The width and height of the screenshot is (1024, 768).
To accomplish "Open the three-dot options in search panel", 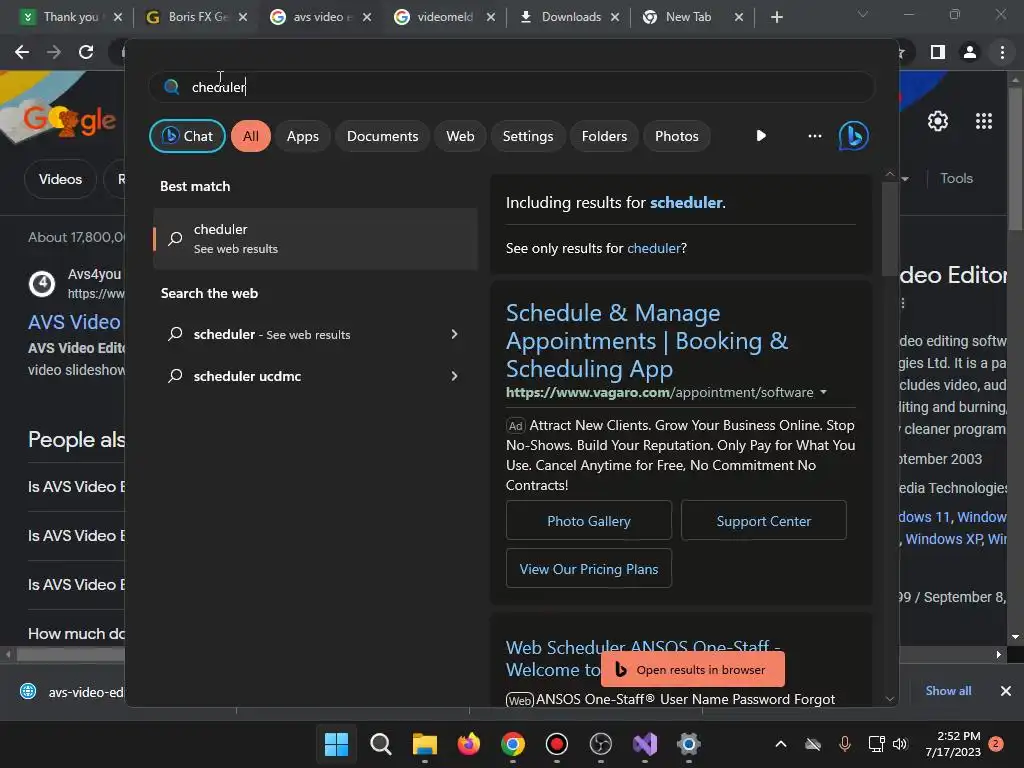I will coord(814,136).
